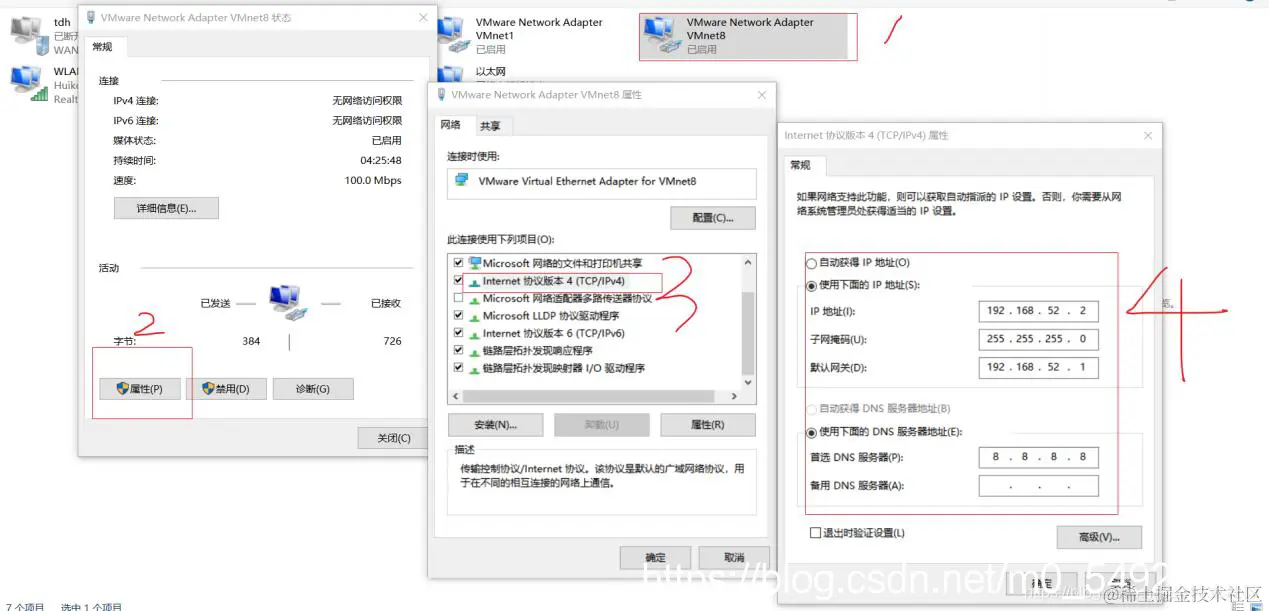Click the WLAN adapter icon
The width and height of the screenshot is (1269, 611).
[x=26, y=84]
